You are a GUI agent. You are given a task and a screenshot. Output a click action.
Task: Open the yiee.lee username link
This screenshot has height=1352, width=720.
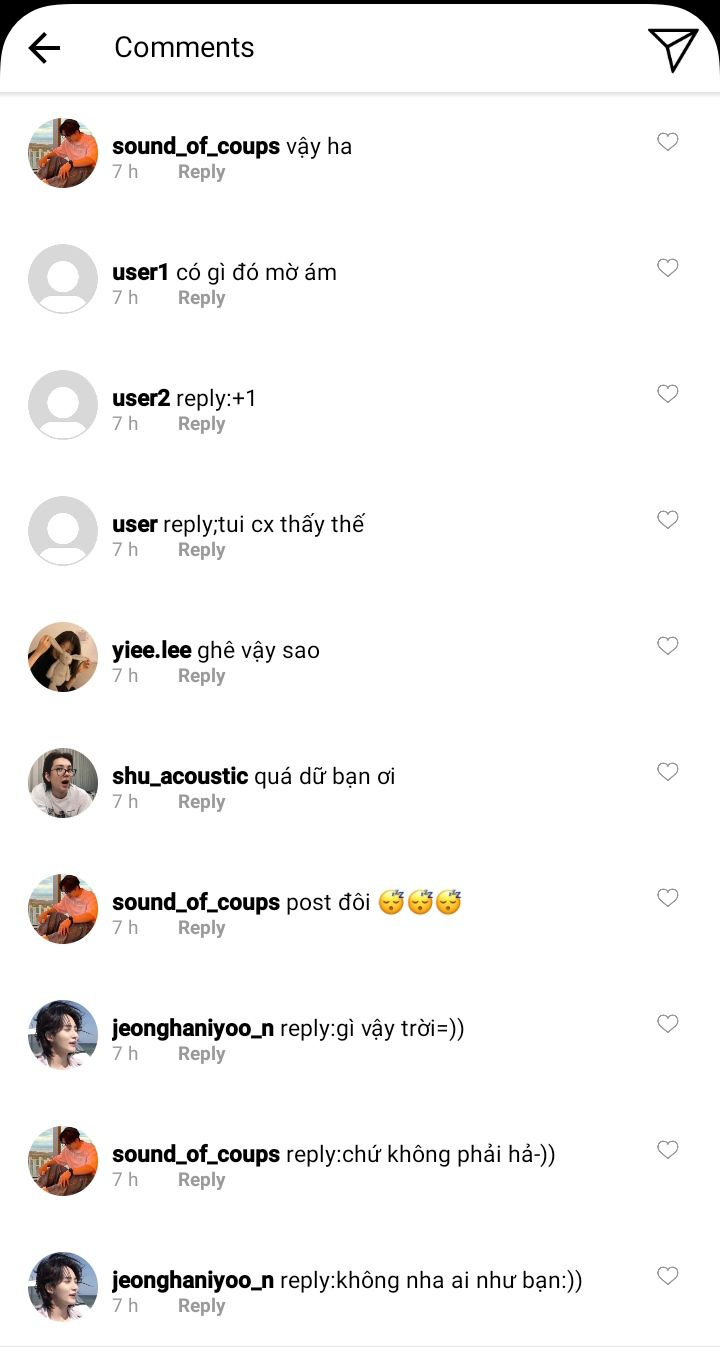pos(152,650)
